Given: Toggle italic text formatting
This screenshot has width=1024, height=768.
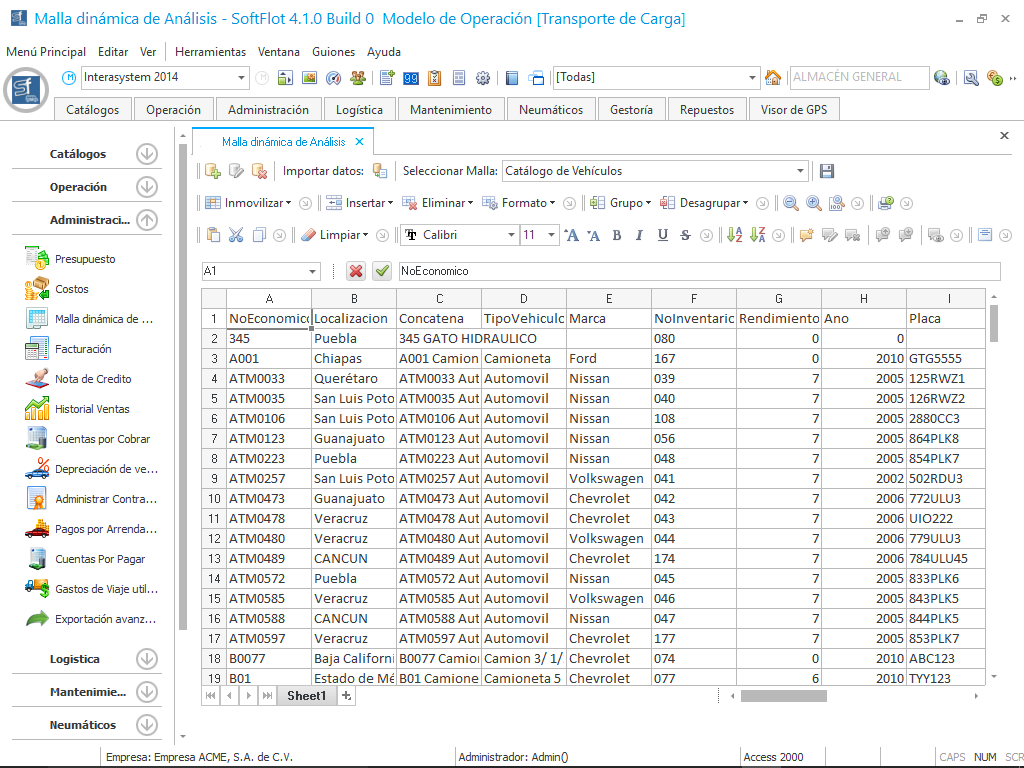Looking at the screenshot, I should pos(639,235).
